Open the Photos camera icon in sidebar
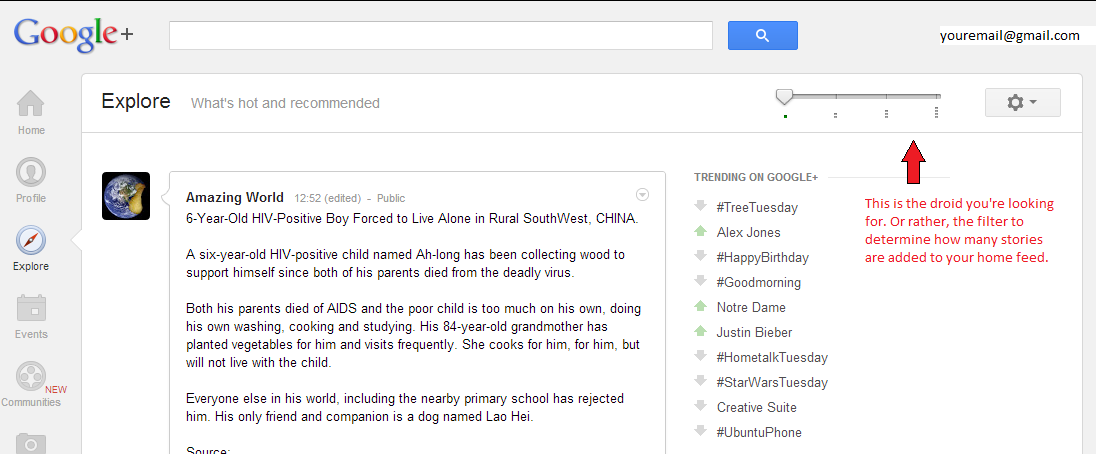This screenshot has height=454, width=1096. point(31,443)
